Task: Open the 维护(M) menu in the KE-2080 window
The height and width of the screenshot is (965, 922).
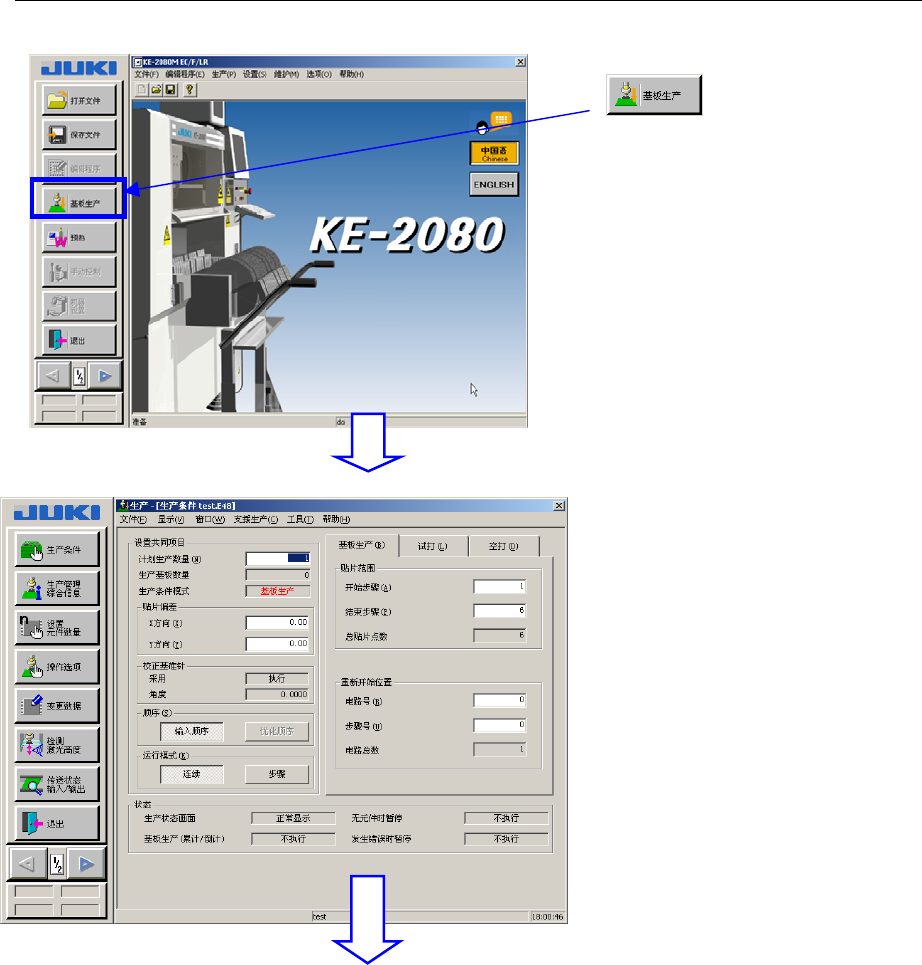Action: point(286,74)
